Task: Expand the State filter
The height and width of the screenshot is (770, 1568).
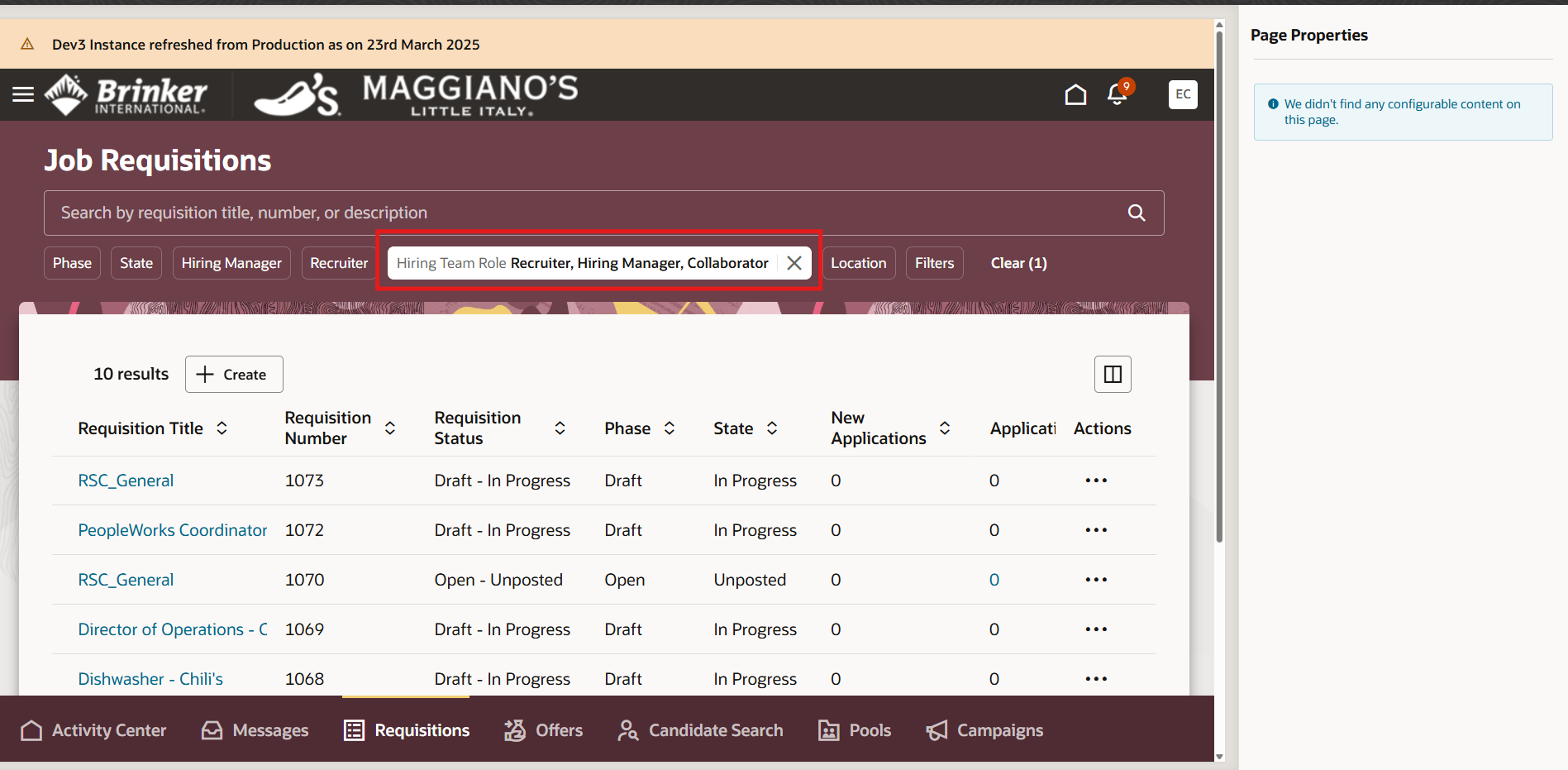Action: (x=136, y=263)
